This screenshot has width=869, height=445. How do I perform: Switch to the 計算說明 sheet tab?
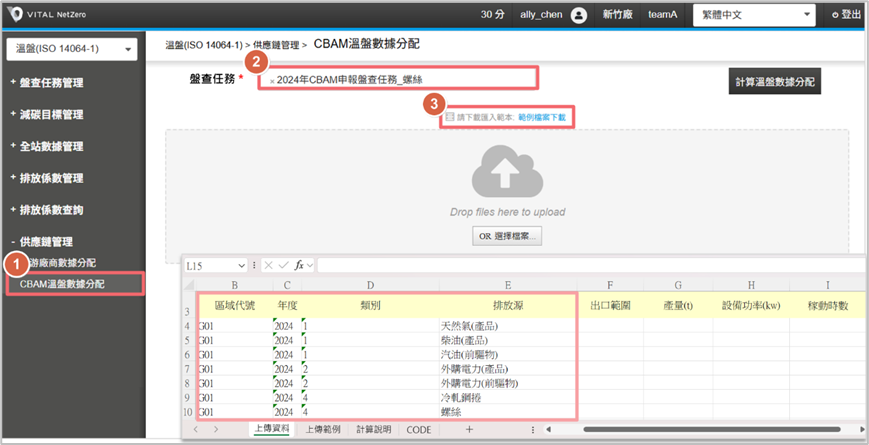[x=376, y=429]
